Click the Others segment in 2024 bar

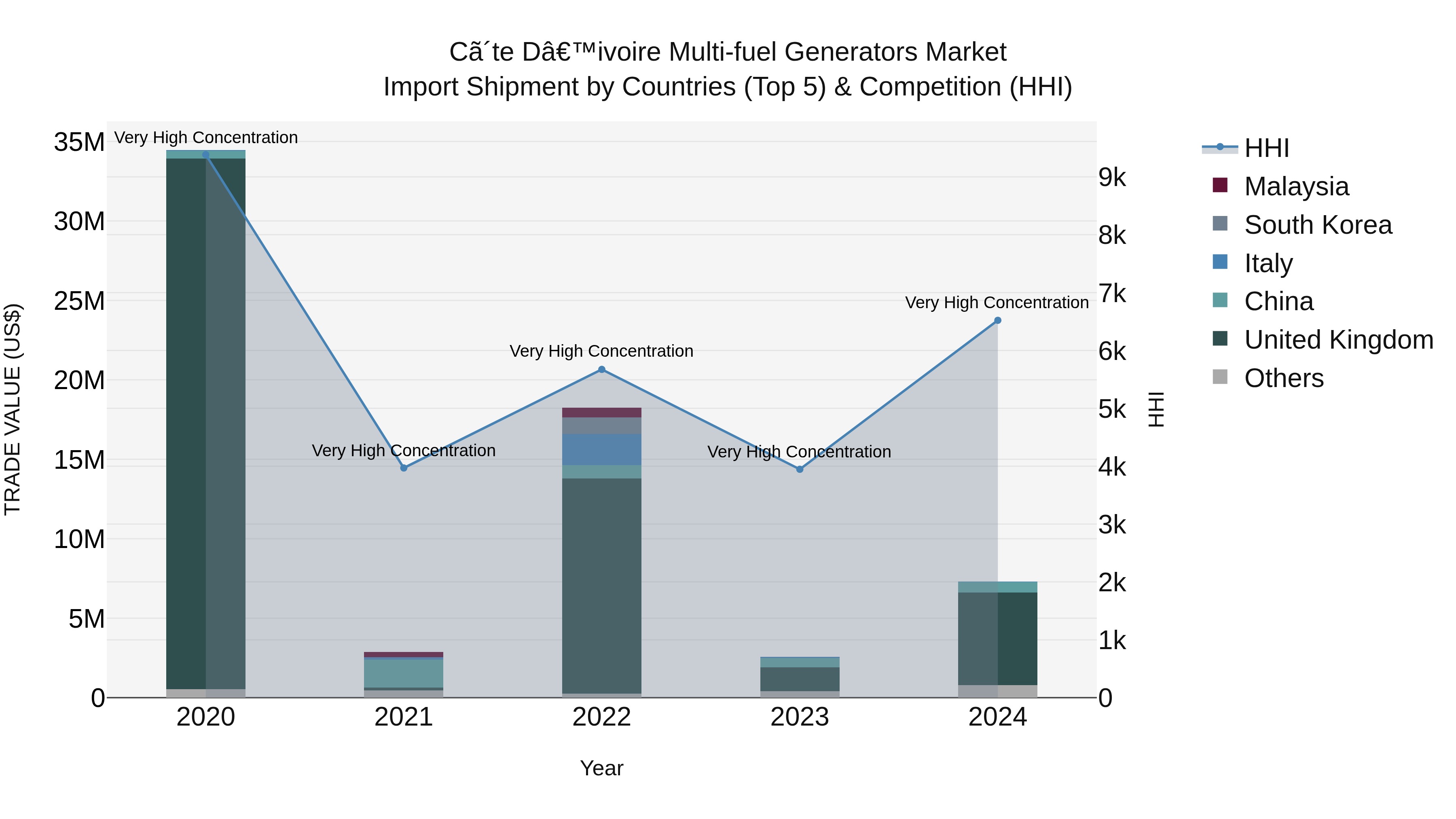(x=998, y=691)
